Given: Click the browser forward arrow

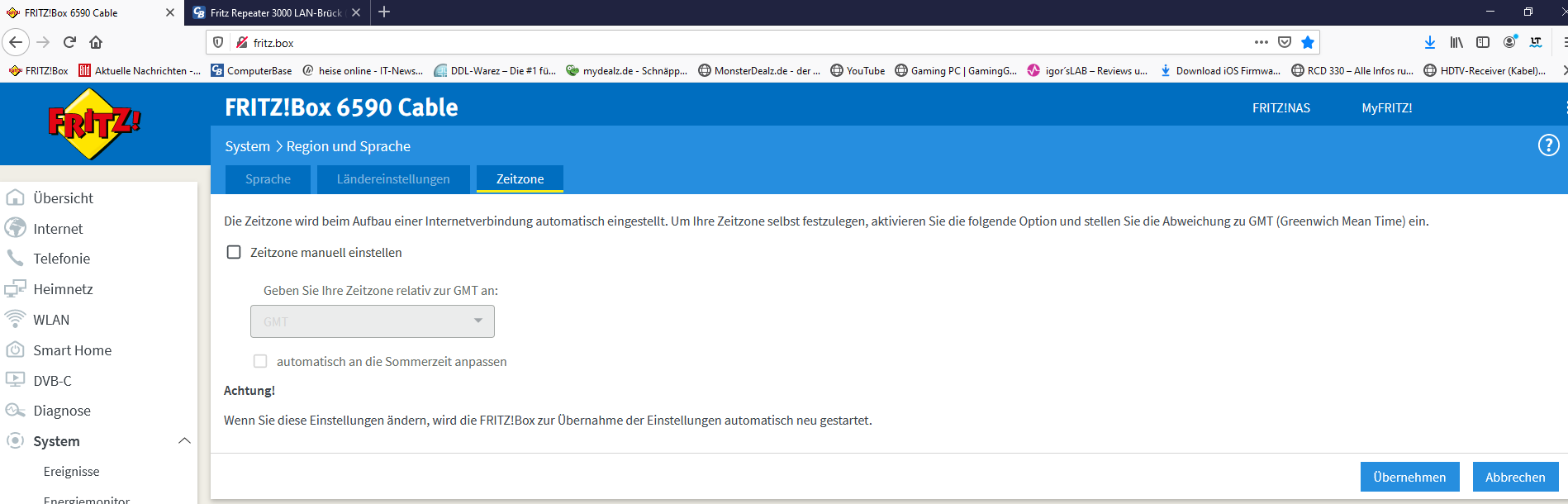Looking at the screenshot, I should click(44, 42).
